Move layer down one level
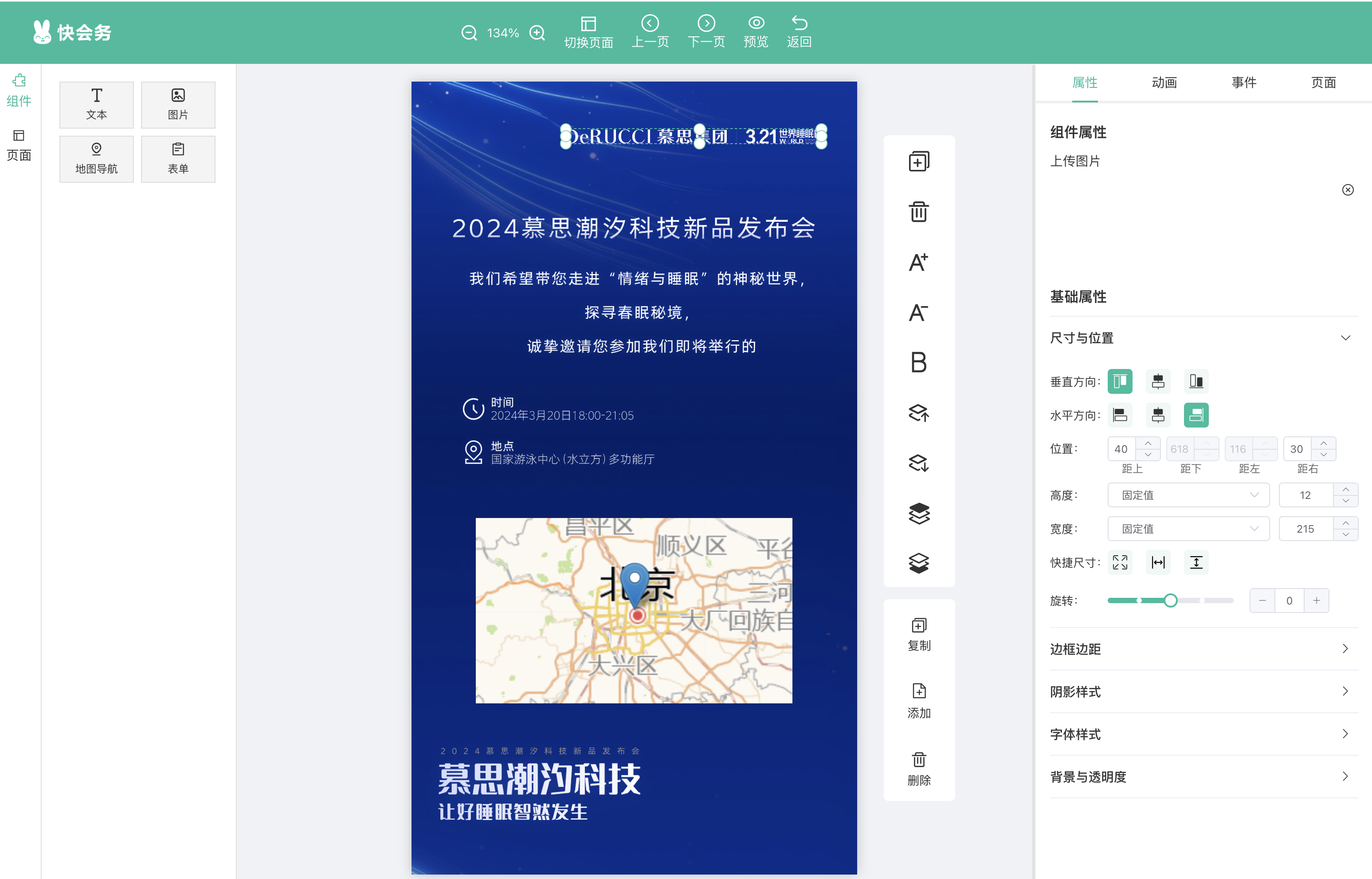The height and width of the screenshot is (879, 1372). click(x=919, y=463)
